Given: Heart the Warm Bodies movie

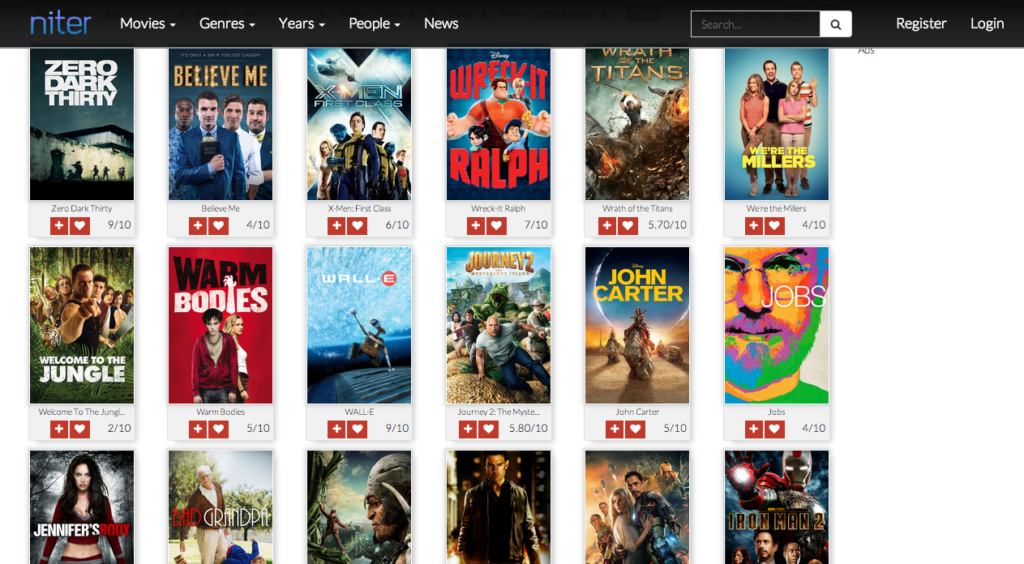Looking at the screenshot, I should (x=218, y=430).
